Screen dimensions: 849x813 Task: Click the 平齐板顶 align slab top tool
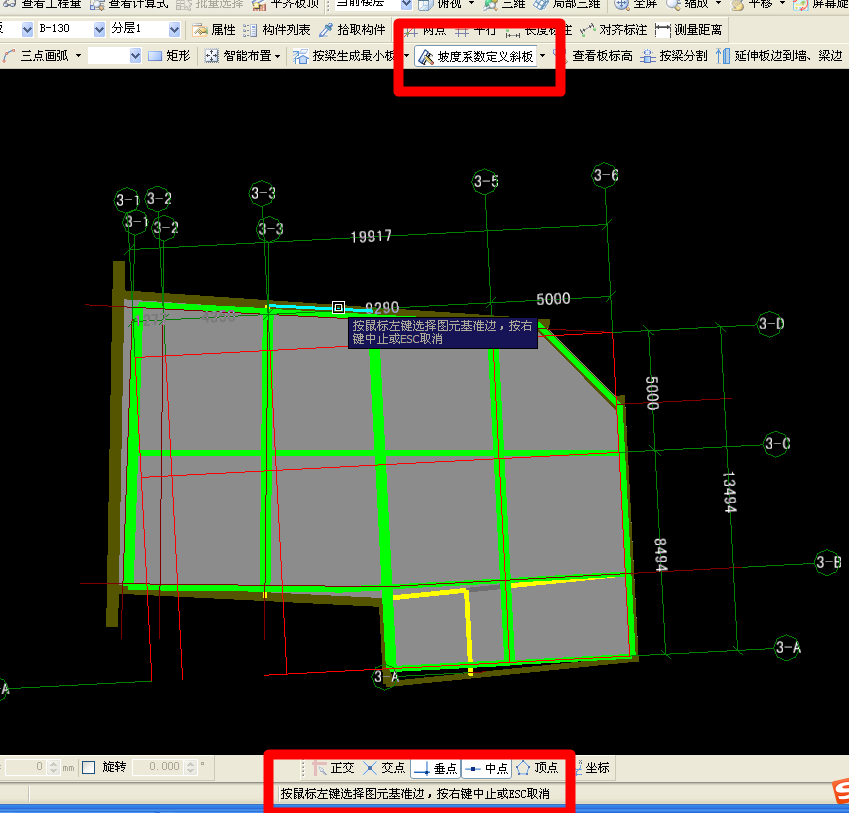click(x=287, y=4)
